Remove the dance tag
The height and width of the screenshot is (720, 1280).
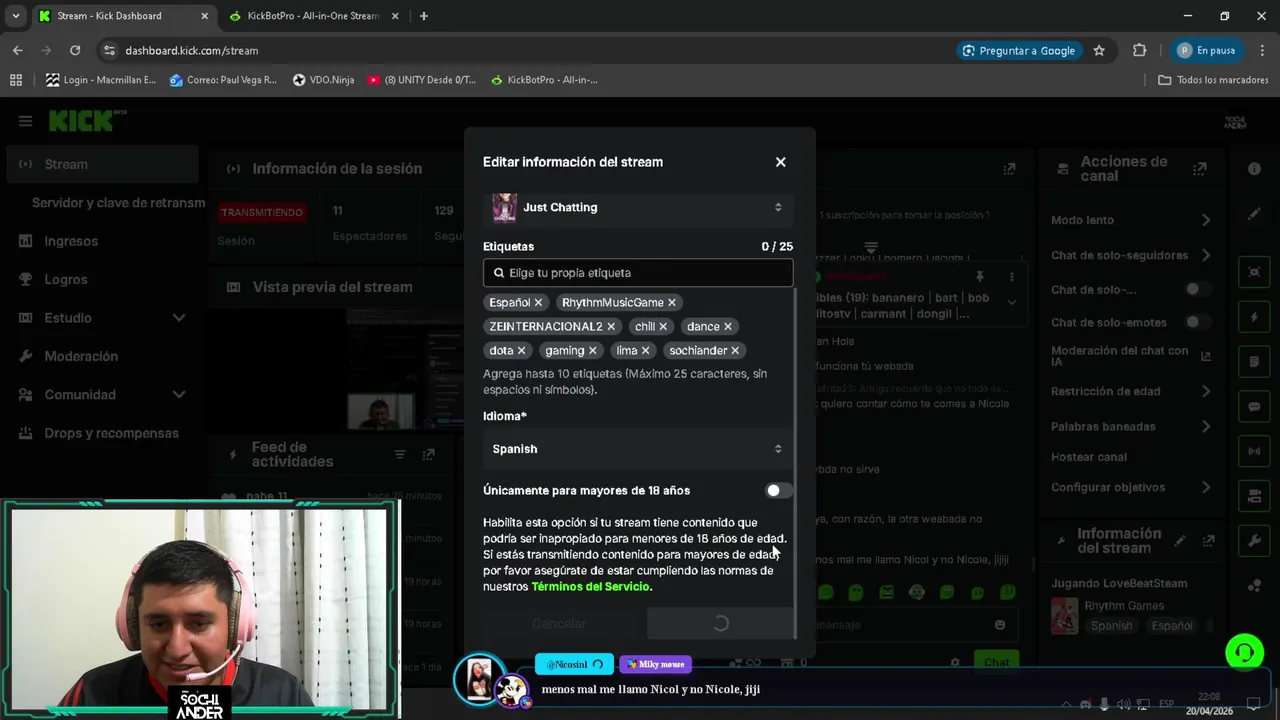(728, 326)
